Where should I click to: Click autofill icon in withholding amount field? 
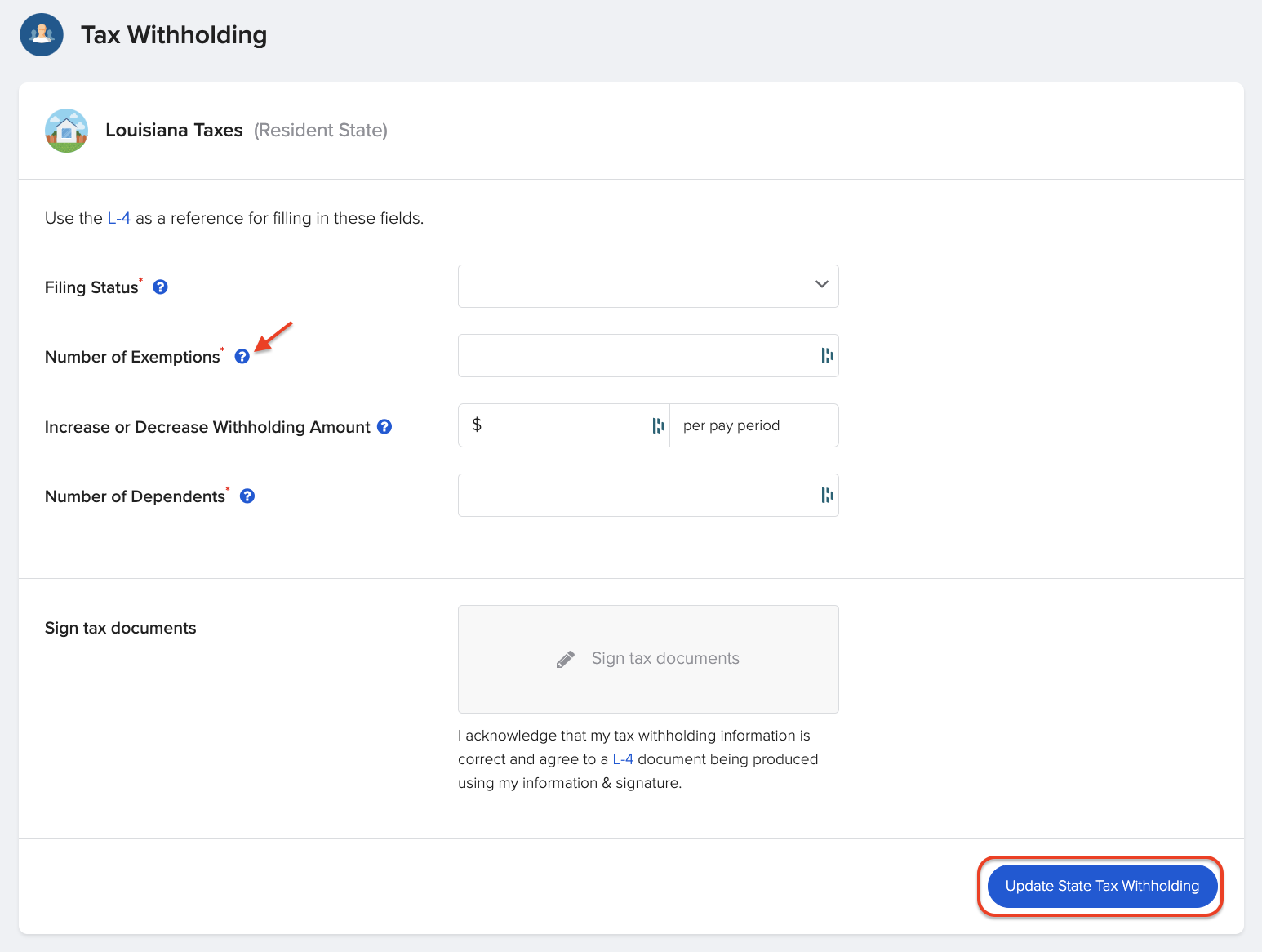pos(658,426)
